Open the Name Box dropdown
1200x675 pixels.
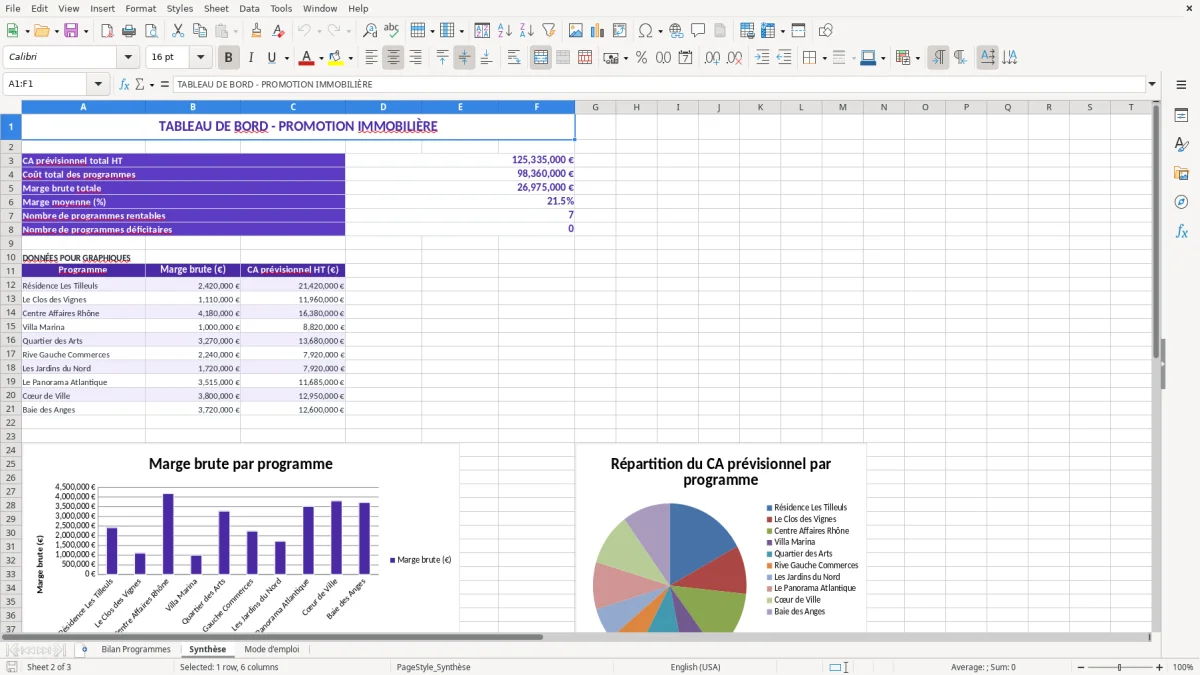click(x=98, y=85)
